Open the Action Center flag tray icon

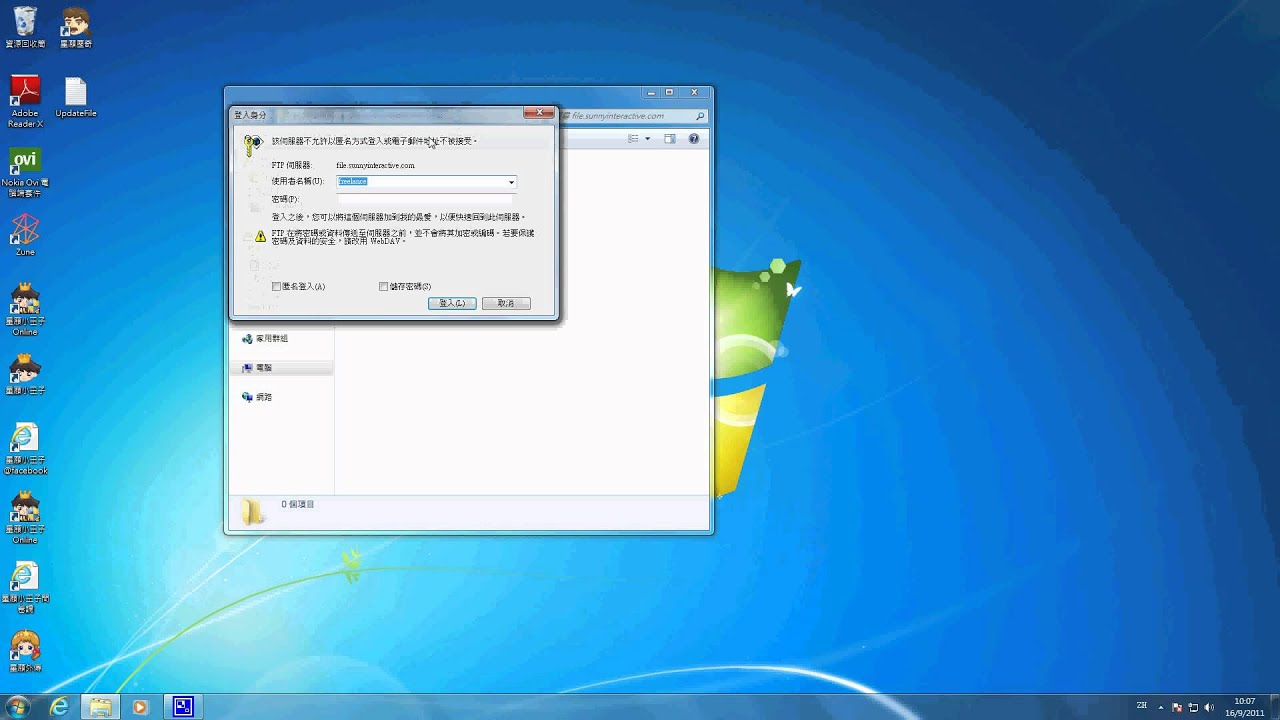[1178, 707]
